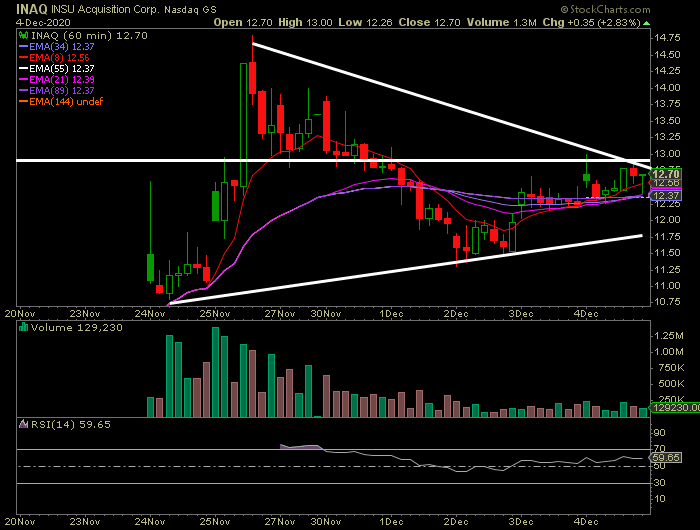The image size is (700, 530).
Task: Click the INSU Acquisition Corp. company name
Action: [105, 9]
